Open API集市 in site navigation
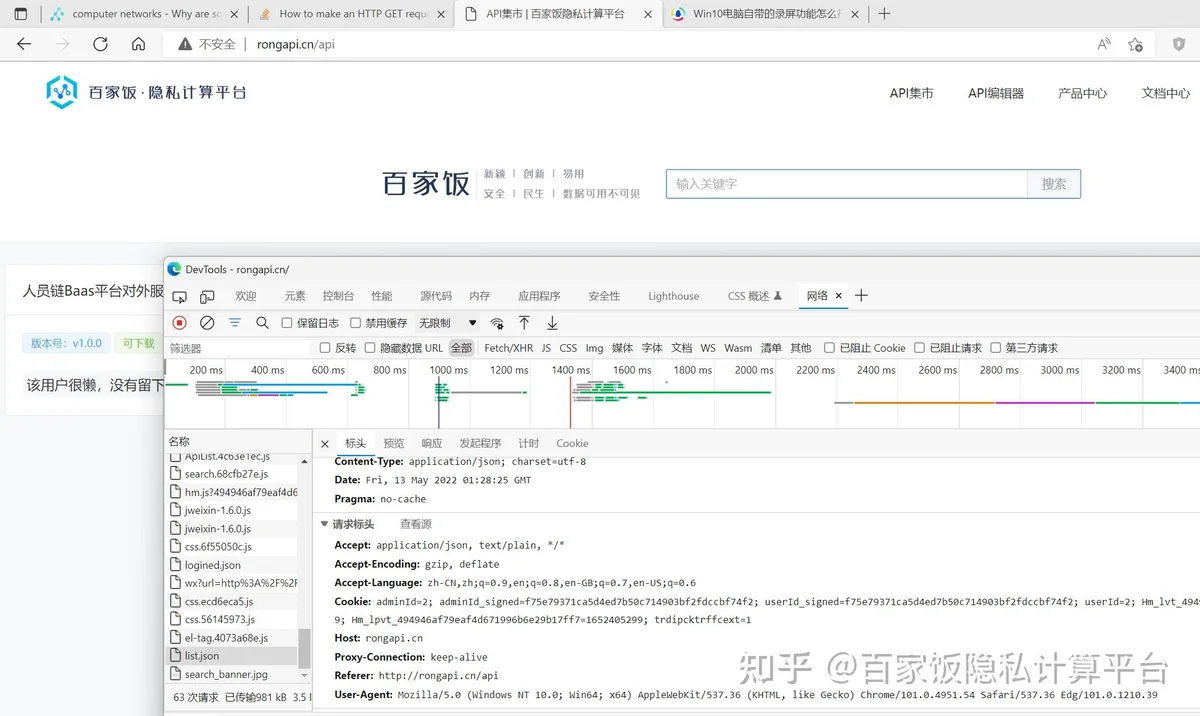1200x716 pixels. pyautogui.click(x=911, y=93)
